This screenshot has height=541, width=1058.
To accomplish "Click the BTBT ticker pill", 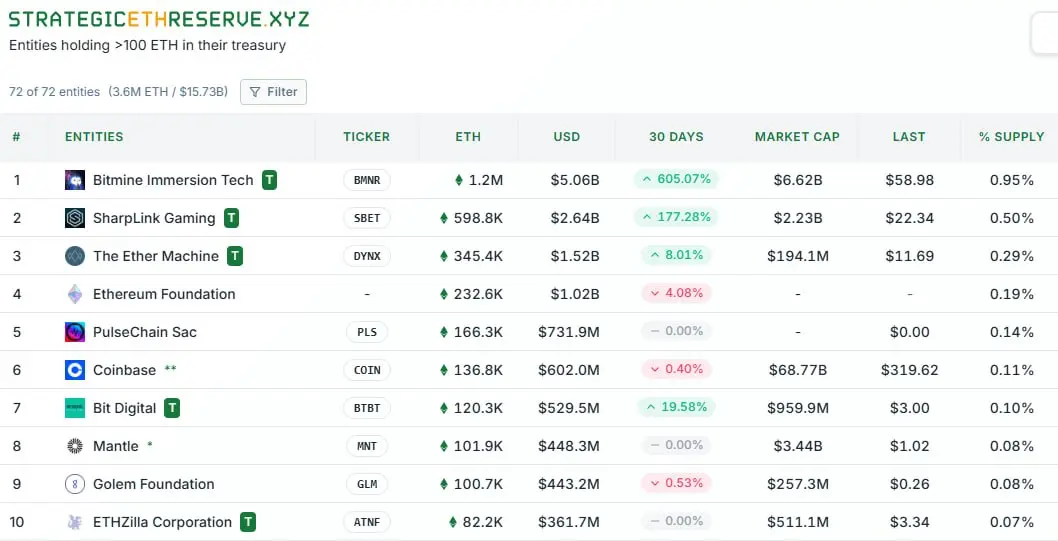I will click(367, 408).
